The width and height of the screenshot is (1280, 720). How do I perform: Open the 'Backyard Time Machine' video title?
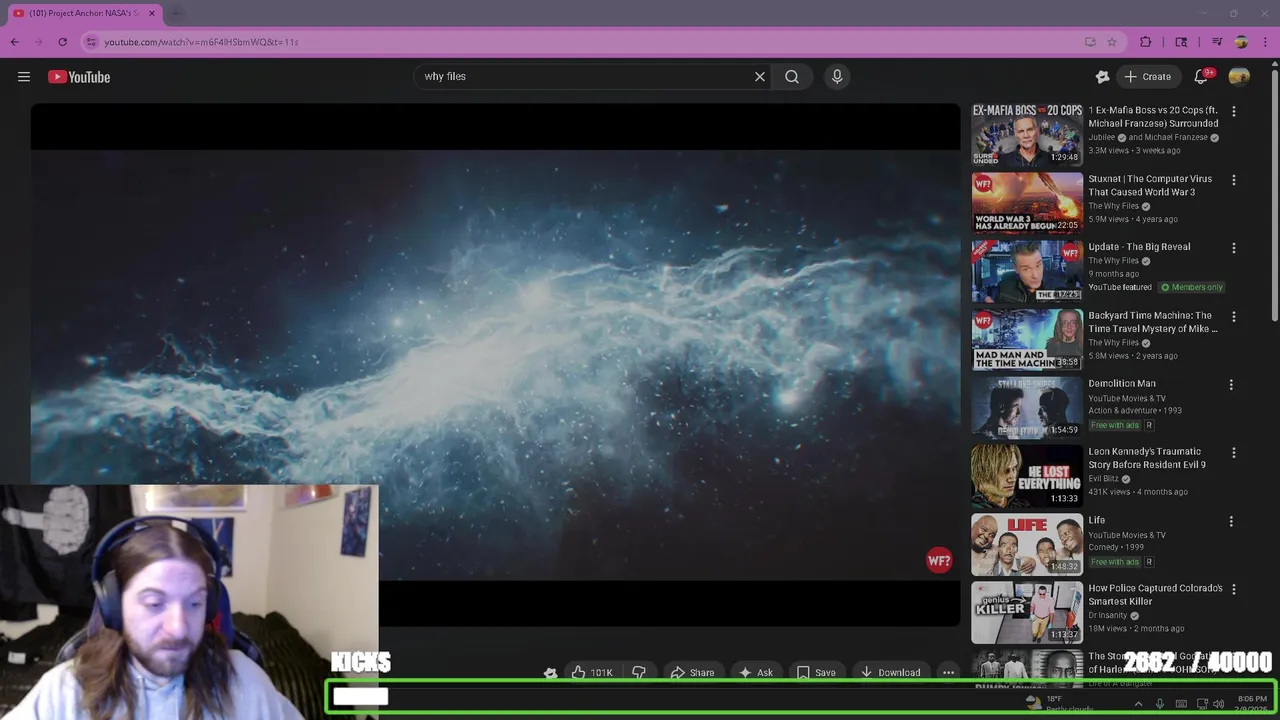pyautogui.click(x=1153, y=322)
